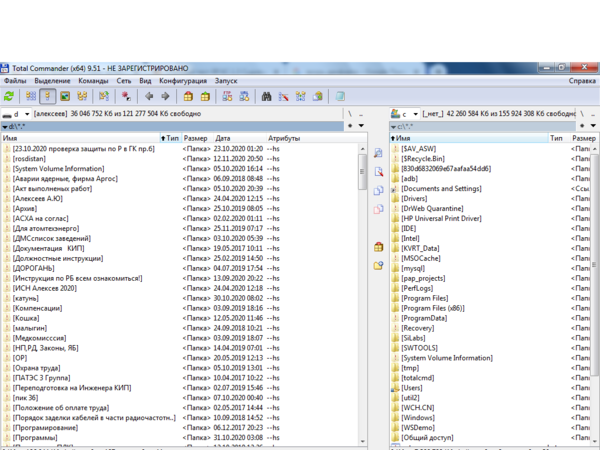Toggle brief view mode in toolbar
The image size is (600, 450).
[x=30, y=97]
